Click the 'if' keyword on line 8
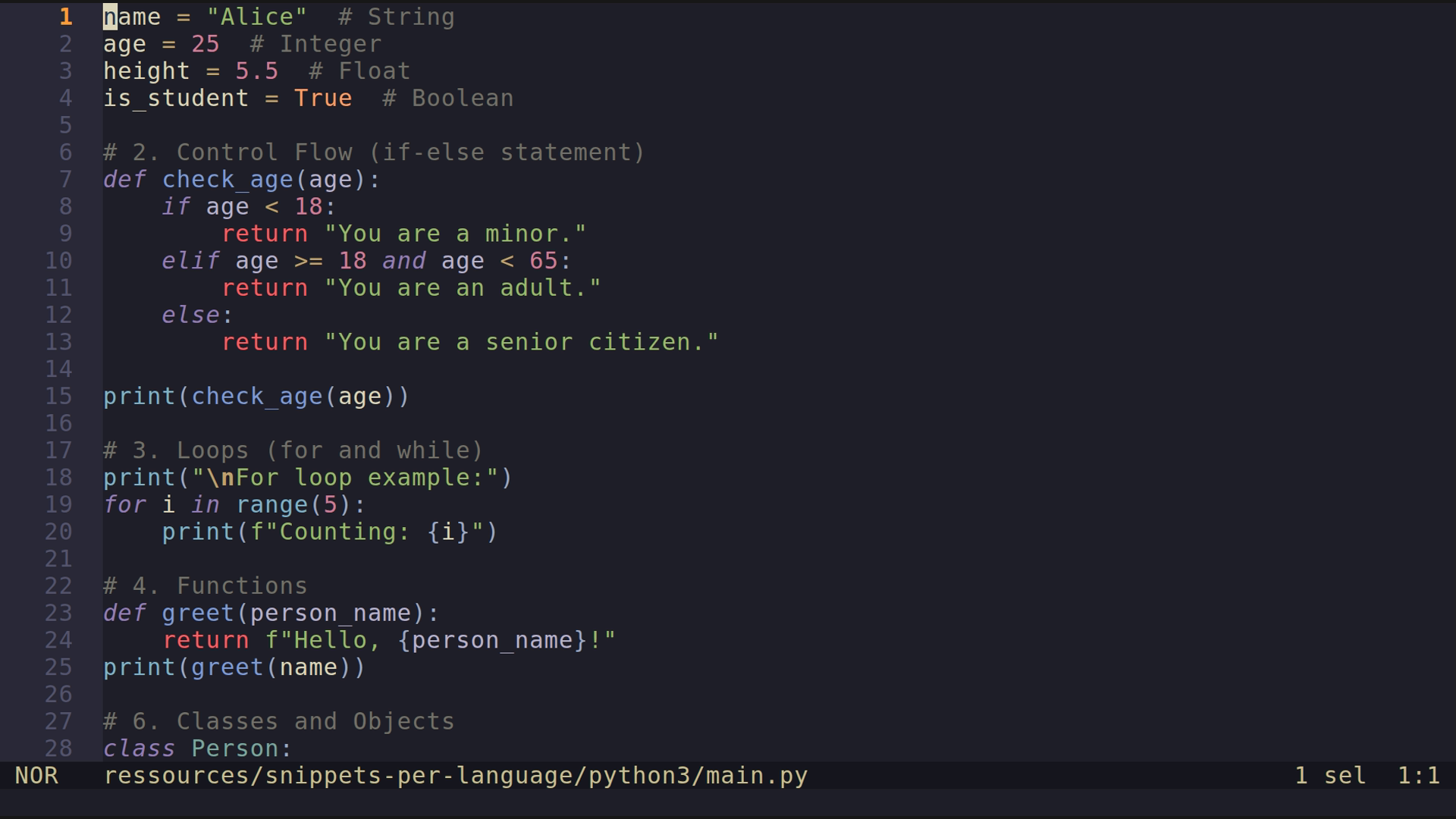This screenshot has height=819, width=1456. [176, 207]
